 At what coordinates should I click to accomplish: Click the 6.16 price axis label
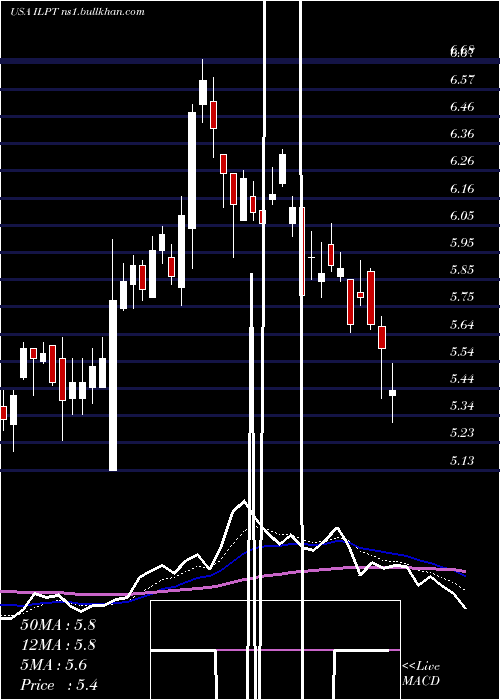coord(462,188)
